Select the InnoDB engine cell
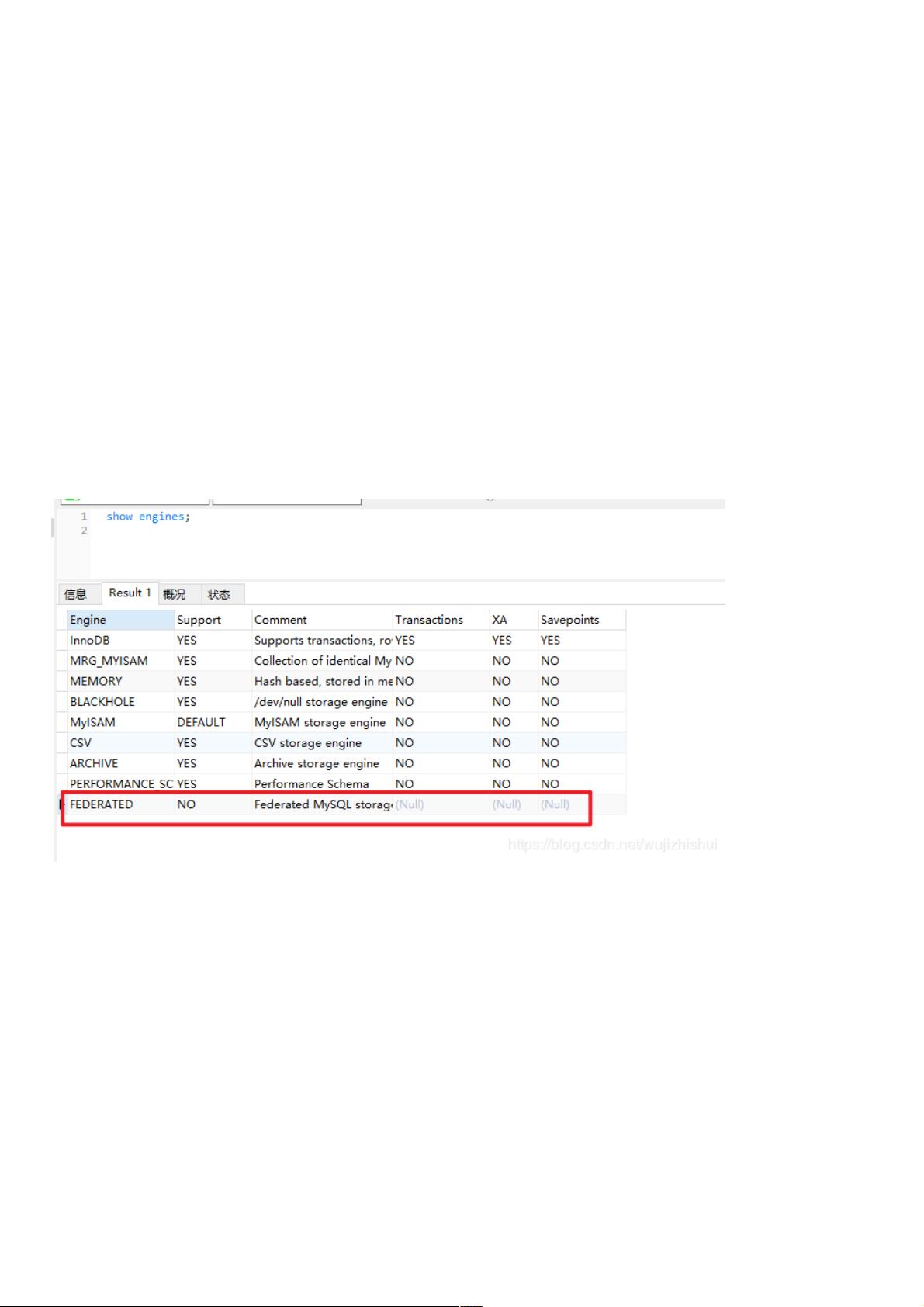 [120, 640]
